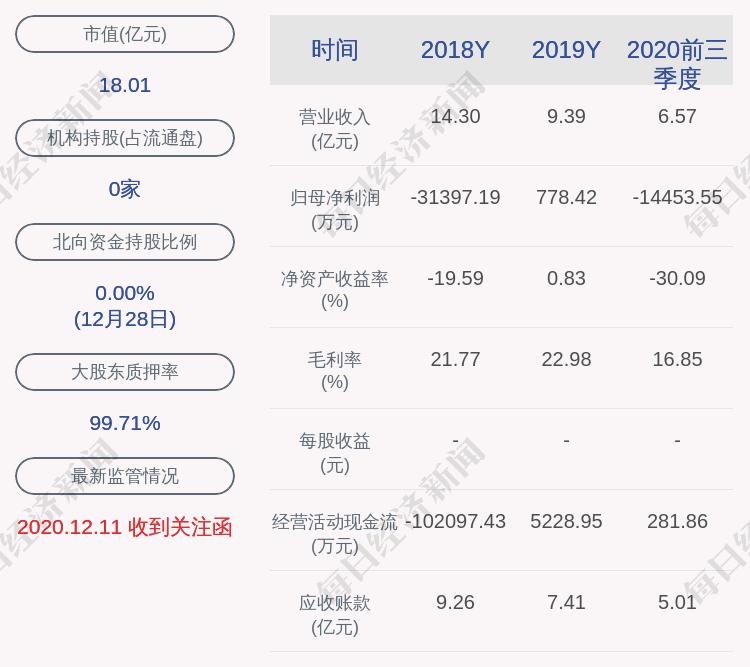Image resolution: width=750 pixels, height=667 pixels.
Task: Select the 99.71% pledge rate value
Action: click(x=125, y=423)
